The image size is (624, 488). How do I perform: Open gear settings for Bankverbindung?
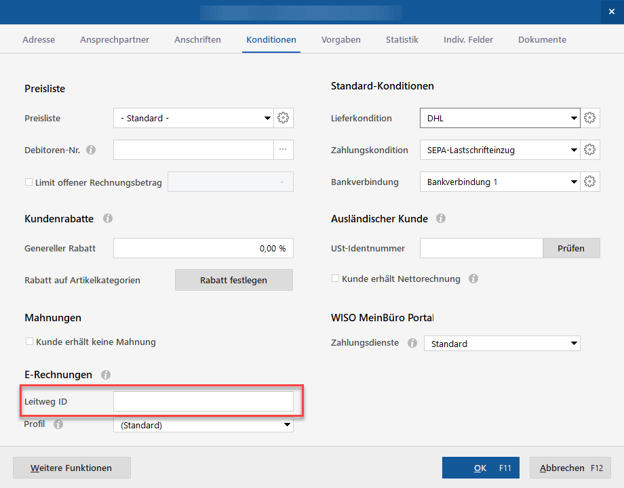(x=590, y=182)
